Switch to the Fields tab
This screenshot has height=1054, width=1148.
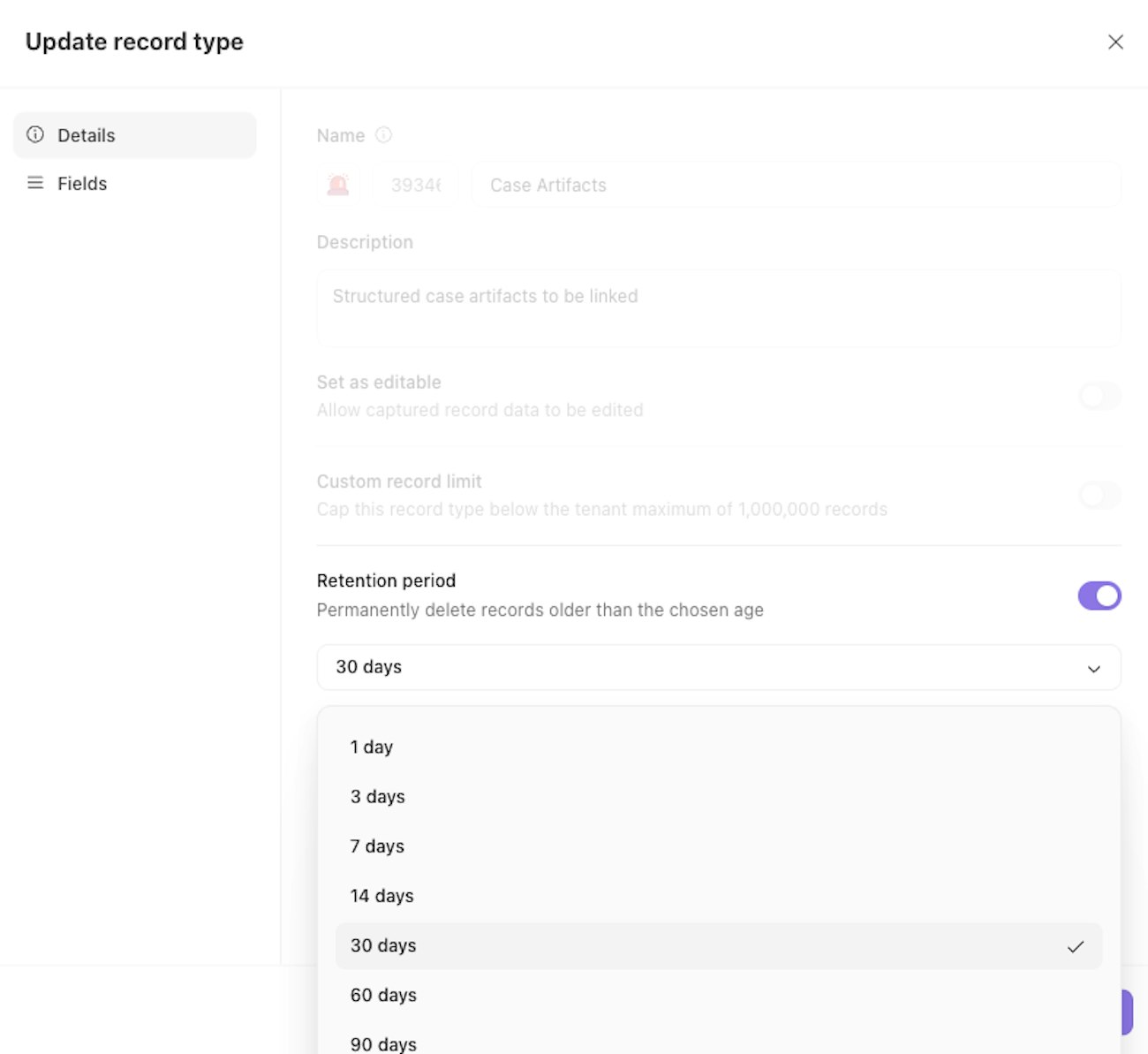coord(82,183)
